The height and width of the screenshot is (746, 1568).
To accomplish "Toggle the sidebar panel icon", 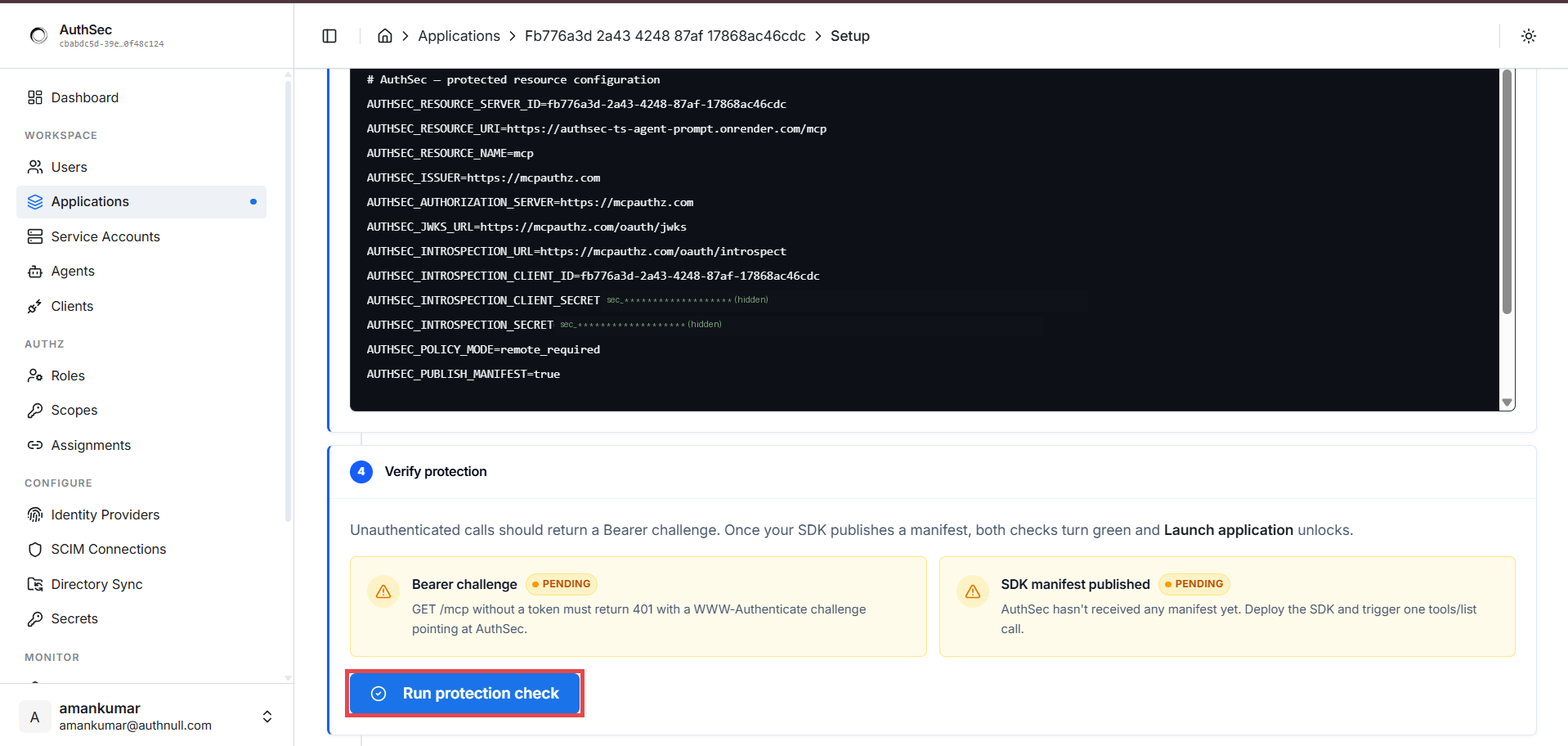I will pos(329,36).
